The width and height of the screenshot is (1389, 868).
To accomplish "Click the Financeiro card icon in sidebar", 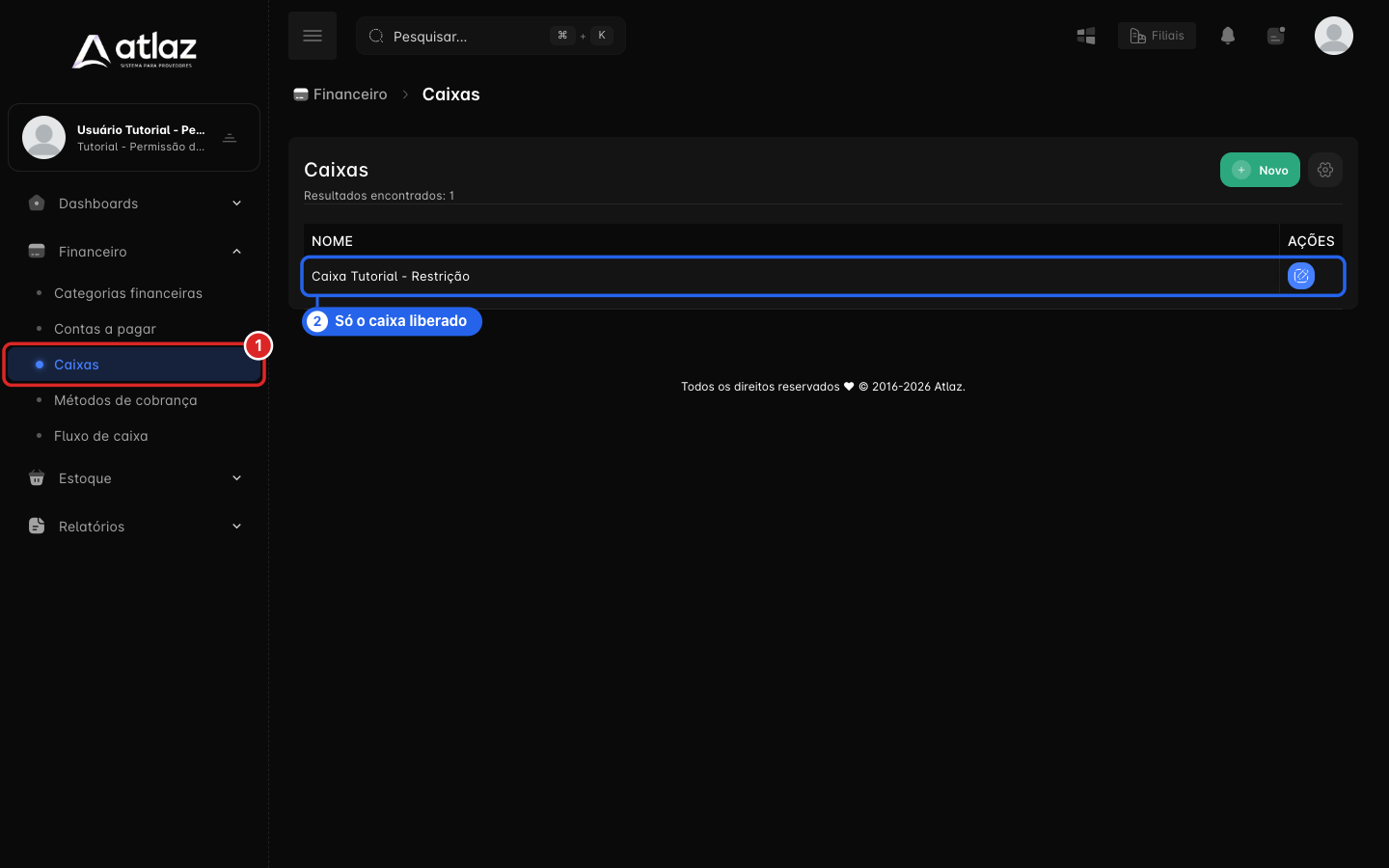I will 37,252.
